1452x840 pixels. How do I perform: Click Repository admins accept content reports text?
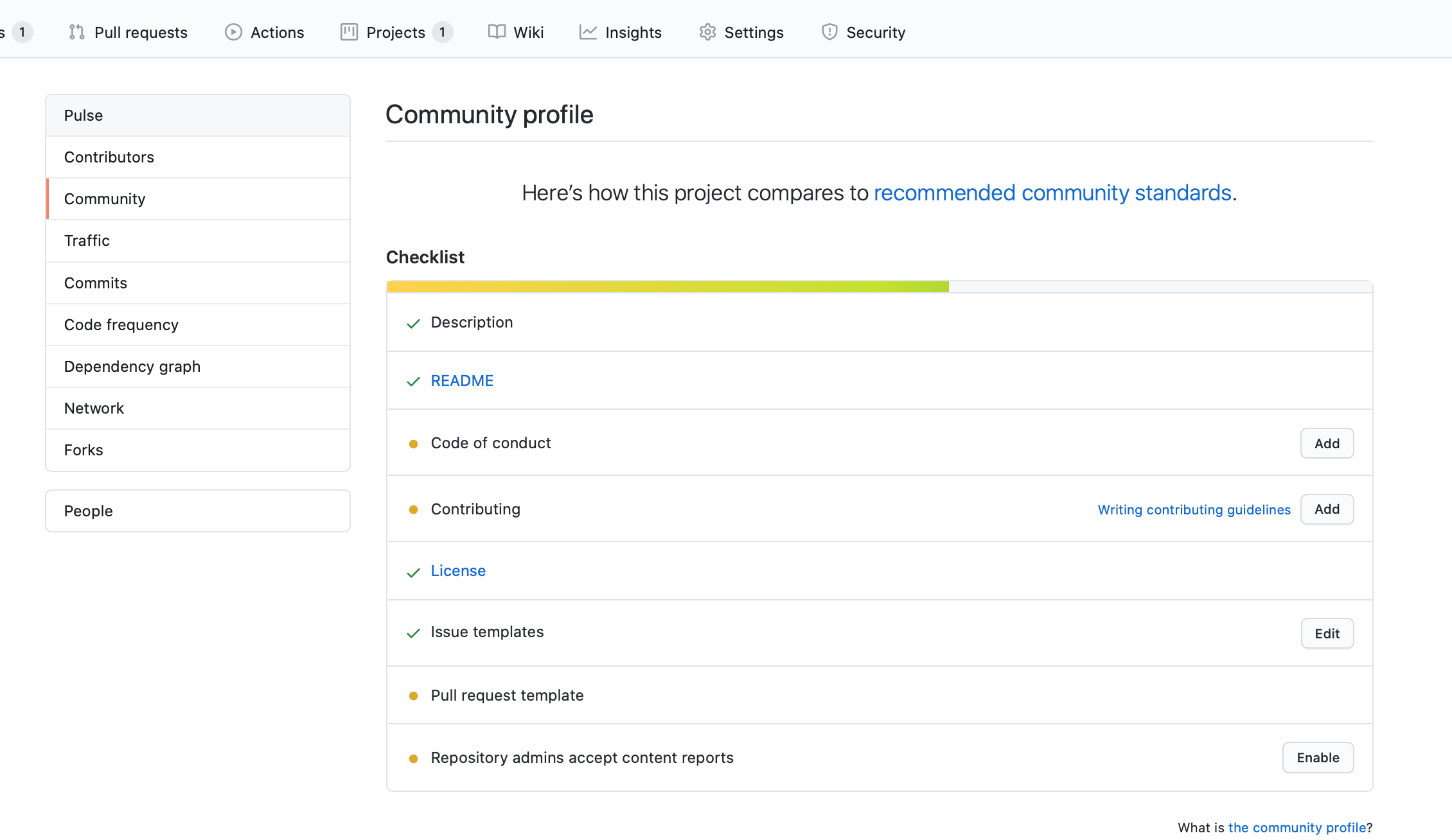point(582,758)
